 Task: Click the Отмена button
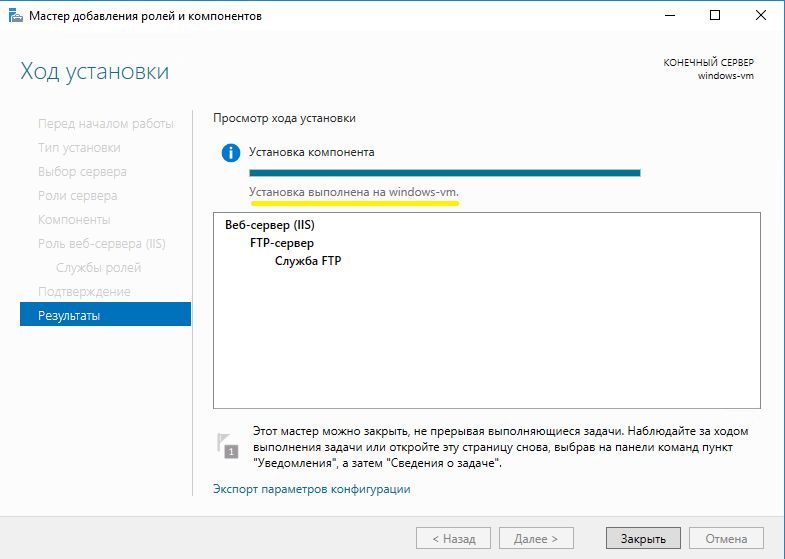(x=726, y=538)
